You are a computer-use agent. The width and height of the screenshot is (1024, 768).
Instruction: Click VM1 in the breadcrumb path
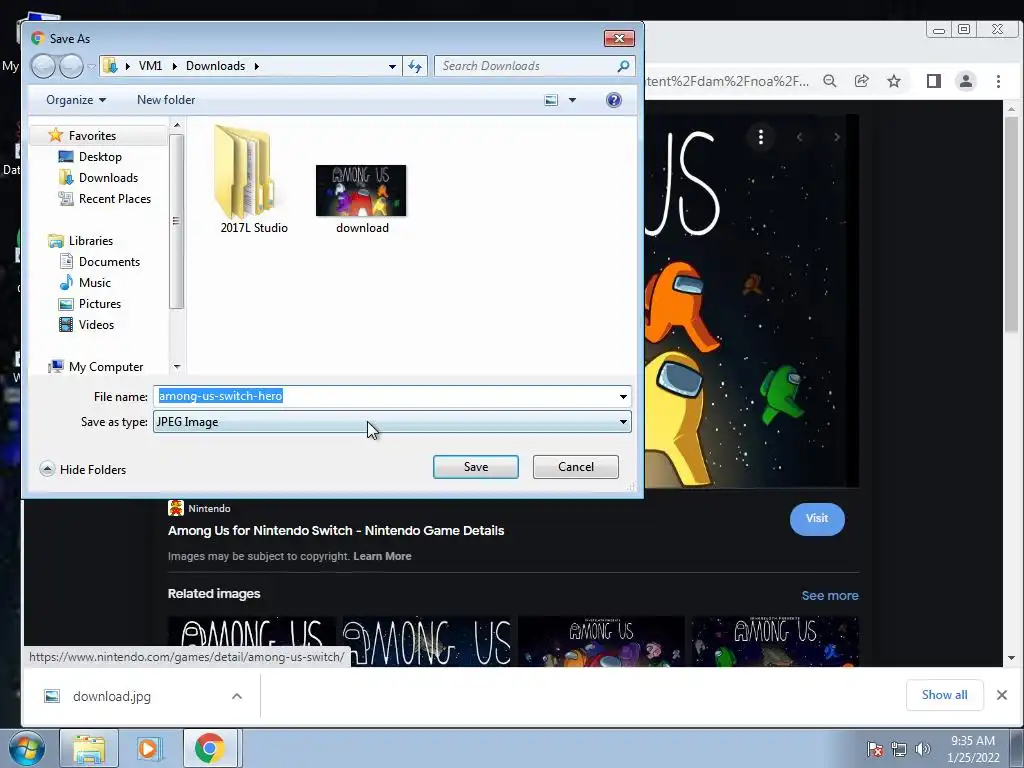point(150,66)
